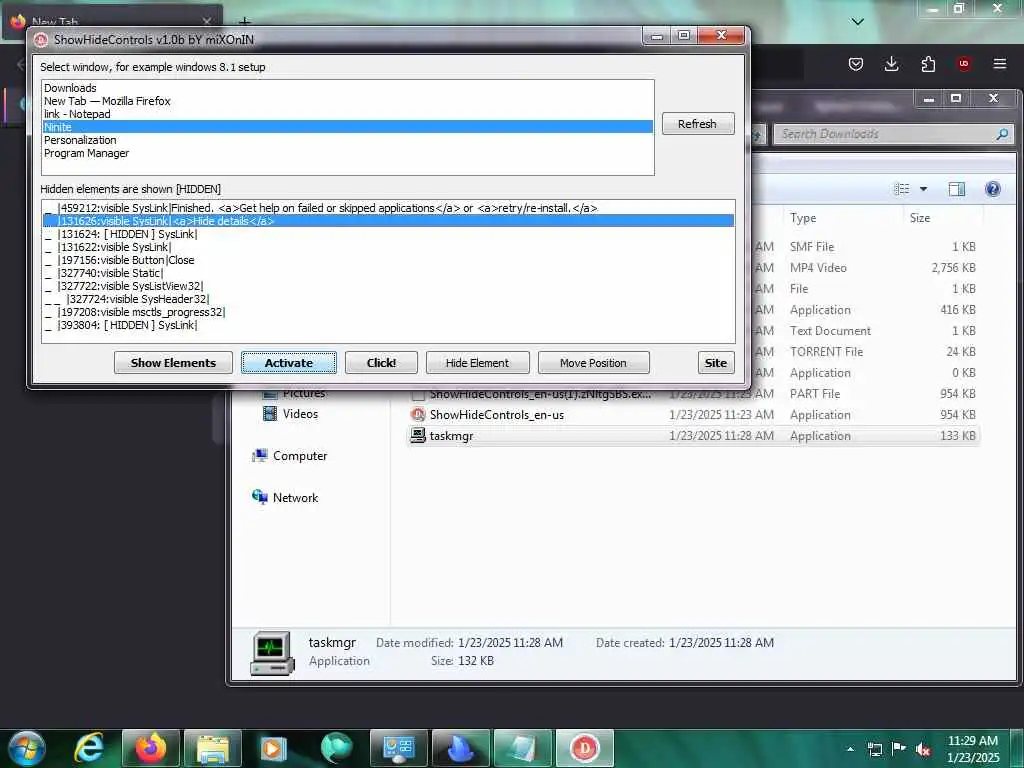Open Windows Explorer taskbar icon
1024x768 pixels.
coord(213,748)
